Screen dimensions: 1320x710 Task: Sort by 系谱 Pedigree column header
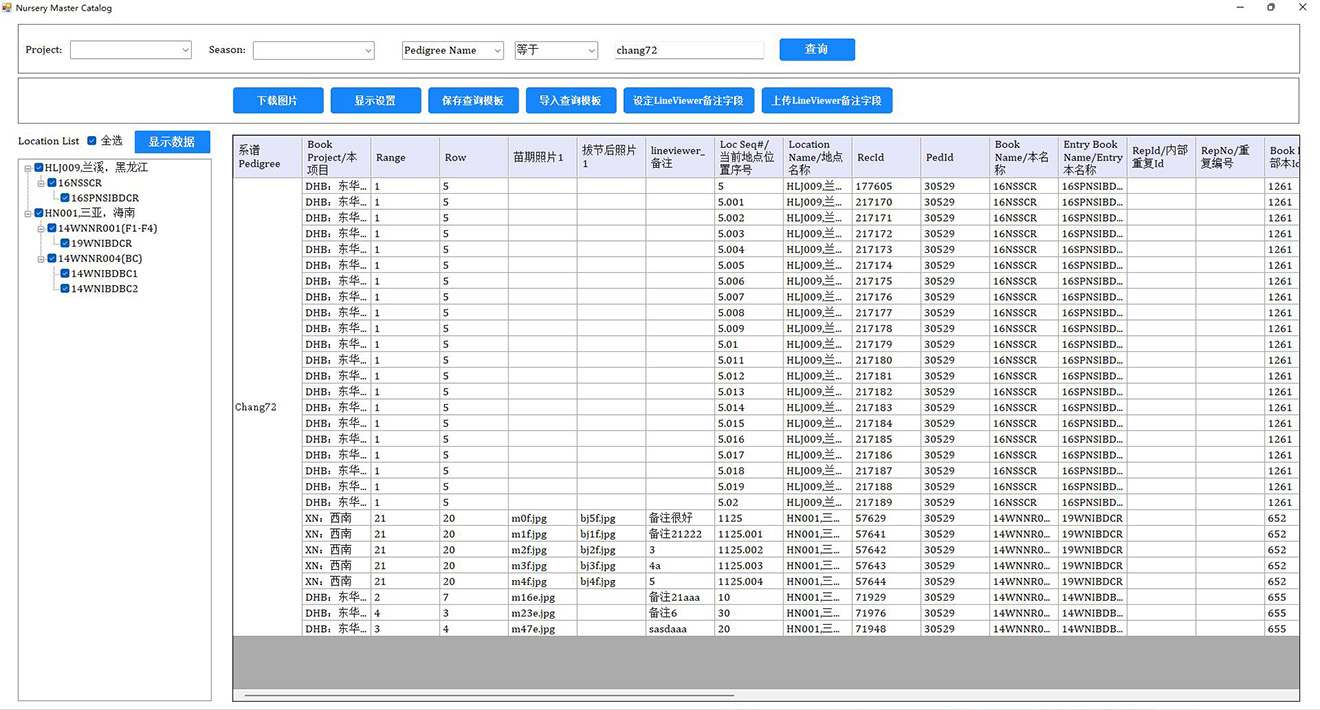click(x=267, y=157)
